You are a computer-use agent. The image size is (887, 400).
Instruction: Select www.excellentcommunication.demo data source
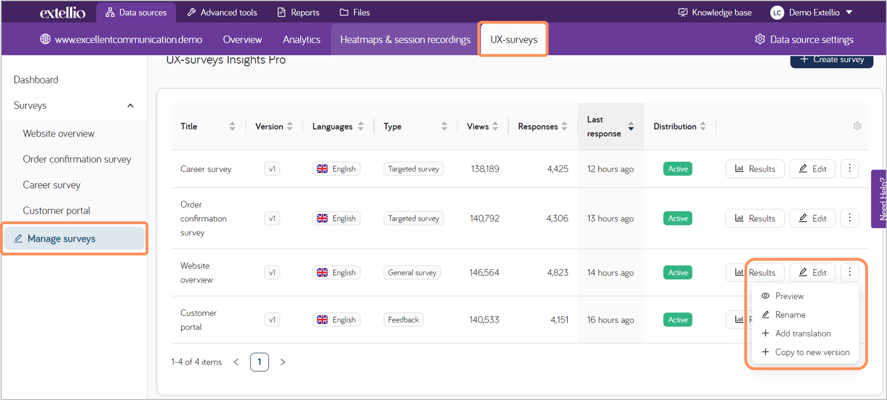121,40
